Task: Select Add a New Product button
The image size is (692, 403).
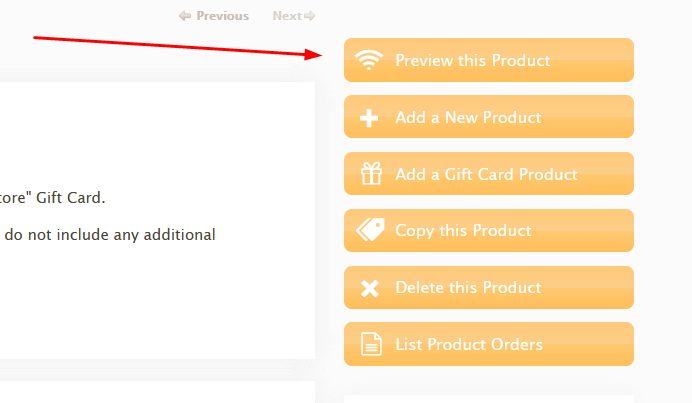Action: [x=489, y=117]
